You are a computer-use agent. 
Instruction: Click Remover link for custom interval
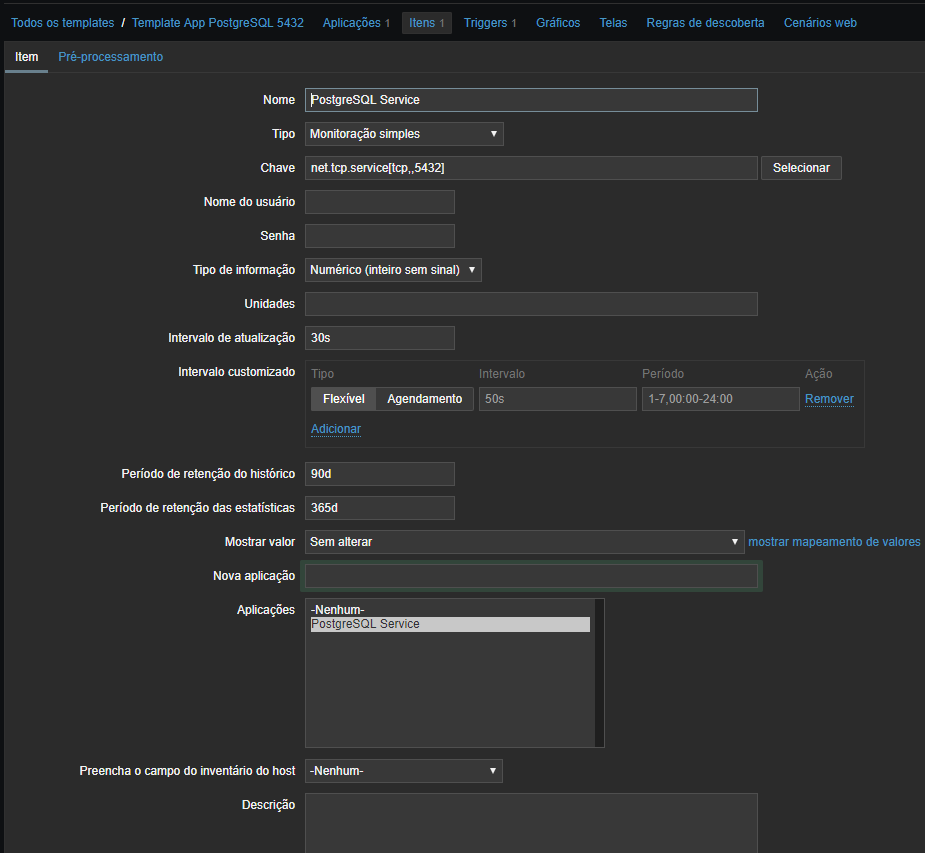point(829,399)
